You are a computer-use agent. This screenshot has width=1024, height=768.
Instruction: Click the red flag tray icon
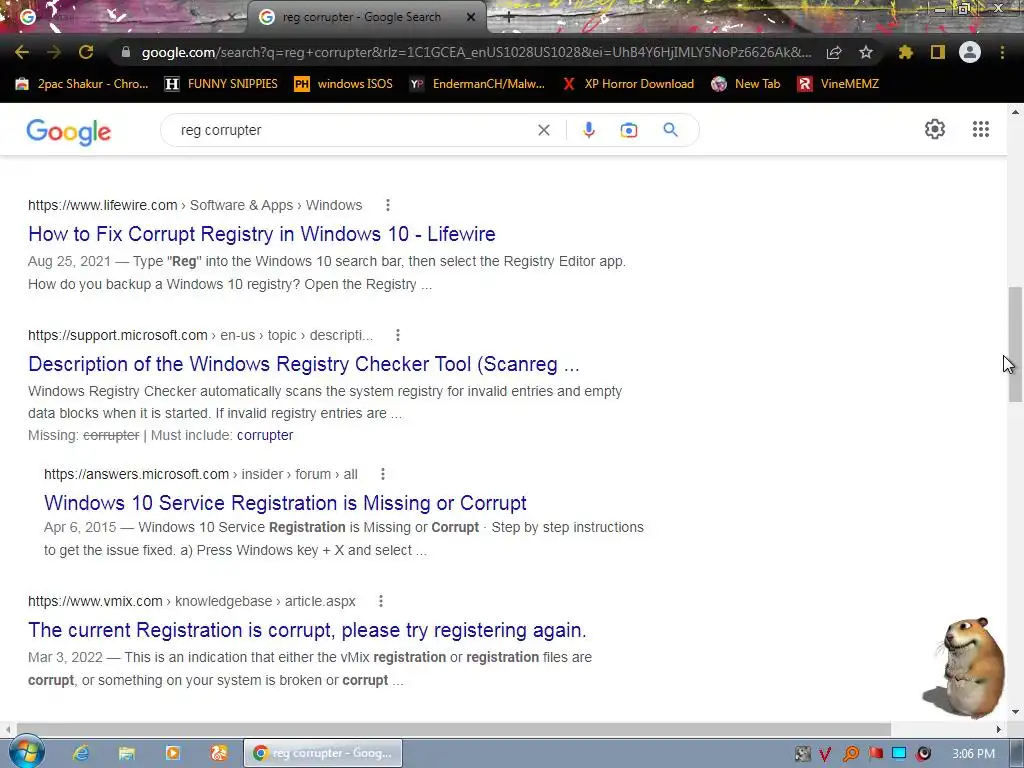[875, 754]
